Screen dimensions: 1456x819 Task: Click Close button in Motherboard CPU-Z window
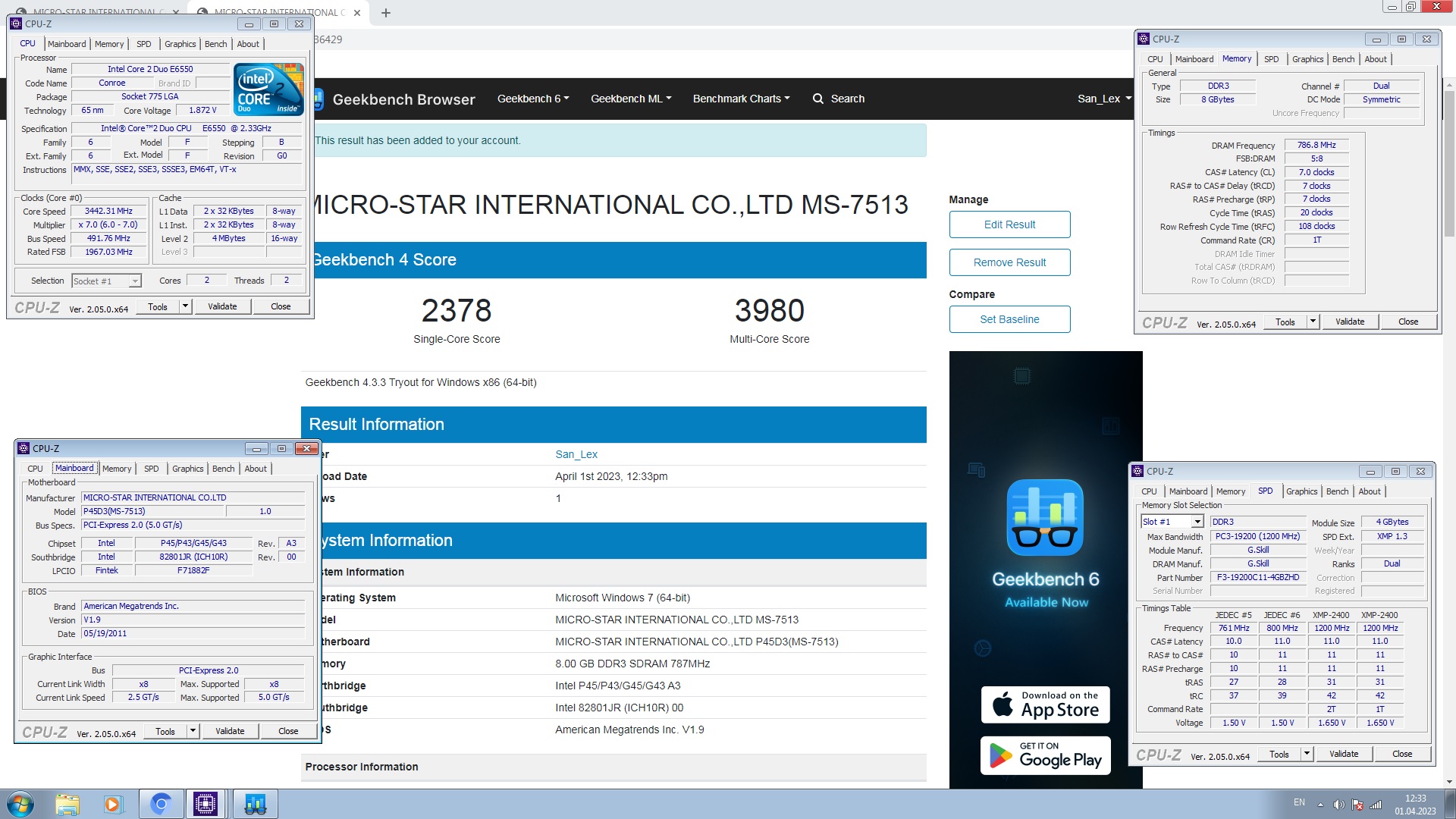click(x=288, y=731)
